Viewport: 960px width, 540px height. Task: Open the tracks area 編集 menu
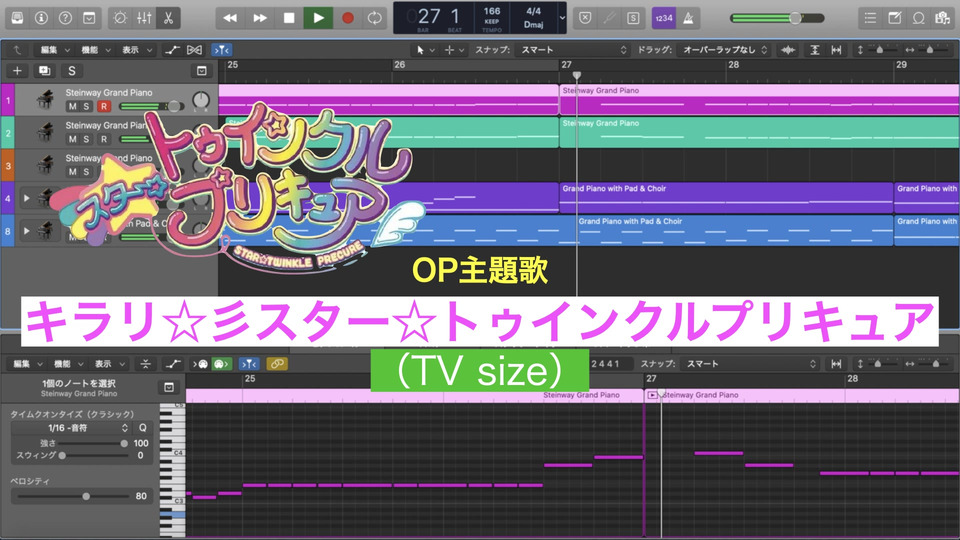[54, 50]
